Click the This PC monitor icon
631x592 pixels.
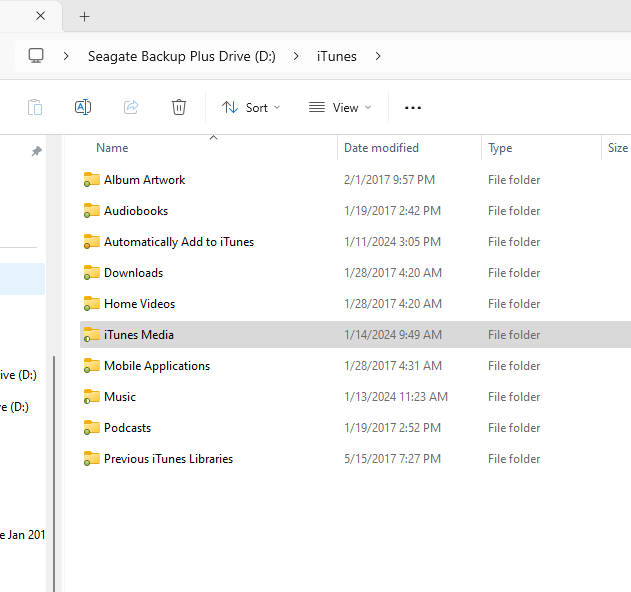click(36, 56)
